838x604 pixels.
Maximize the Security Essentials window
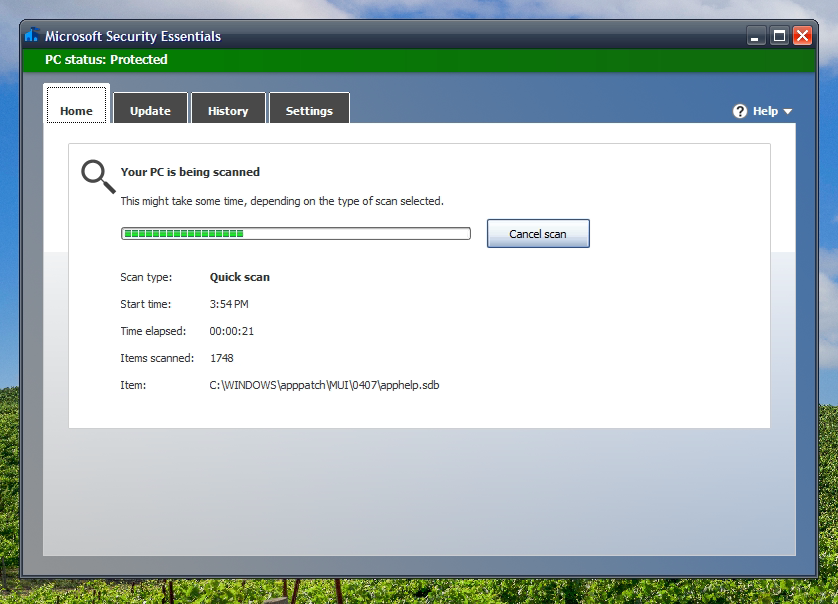[780, 36]
